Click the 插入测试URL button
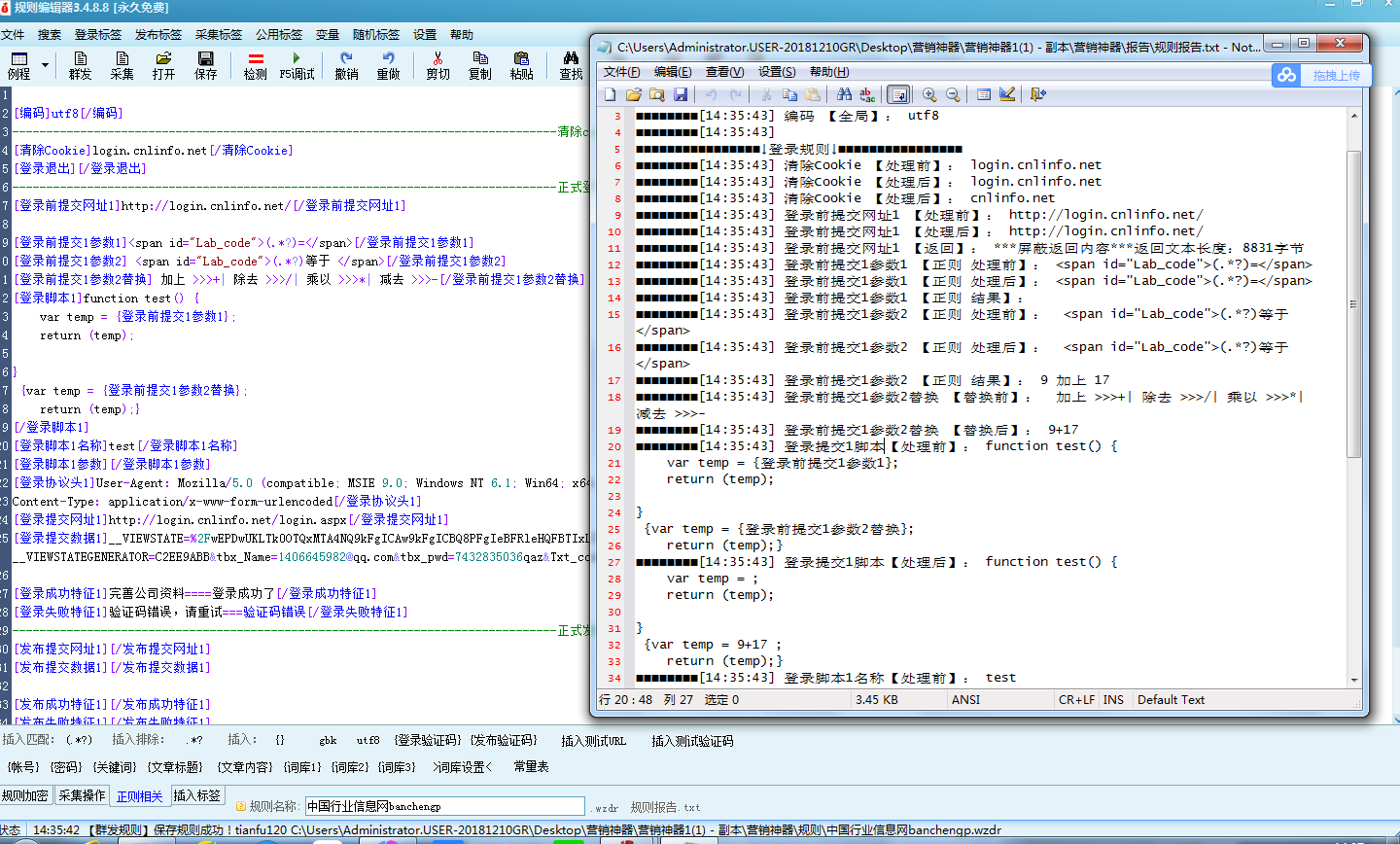1400x844 pixels. 593,741
